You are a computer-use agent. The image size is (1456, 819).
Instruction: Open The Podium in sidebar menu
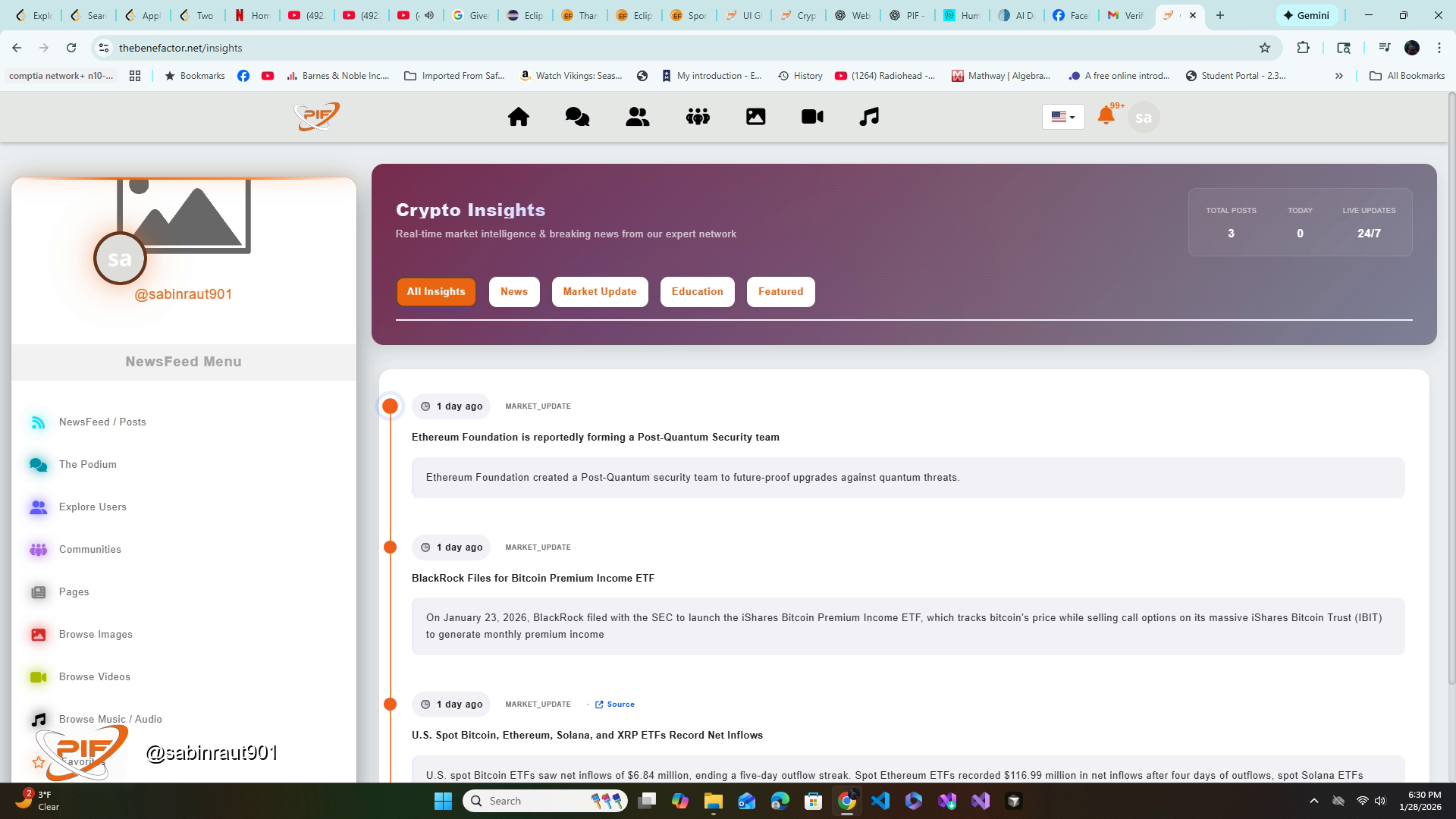(x=88, y=465)
